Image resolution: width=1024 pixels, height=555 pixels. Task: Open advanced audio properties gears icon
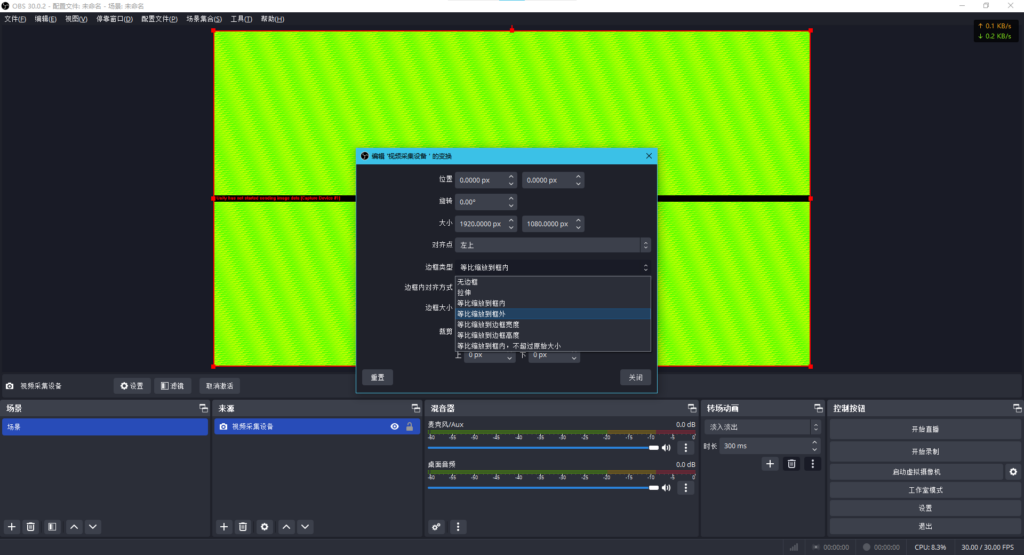[437, 526]
